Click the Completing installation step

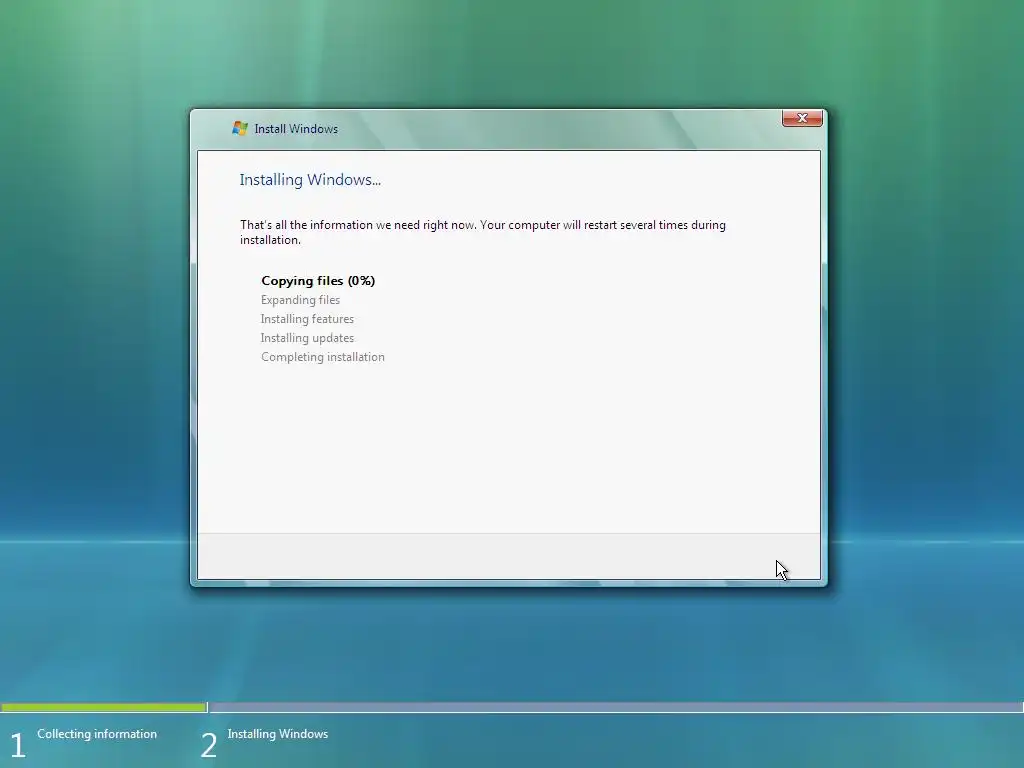coord(323,357)
